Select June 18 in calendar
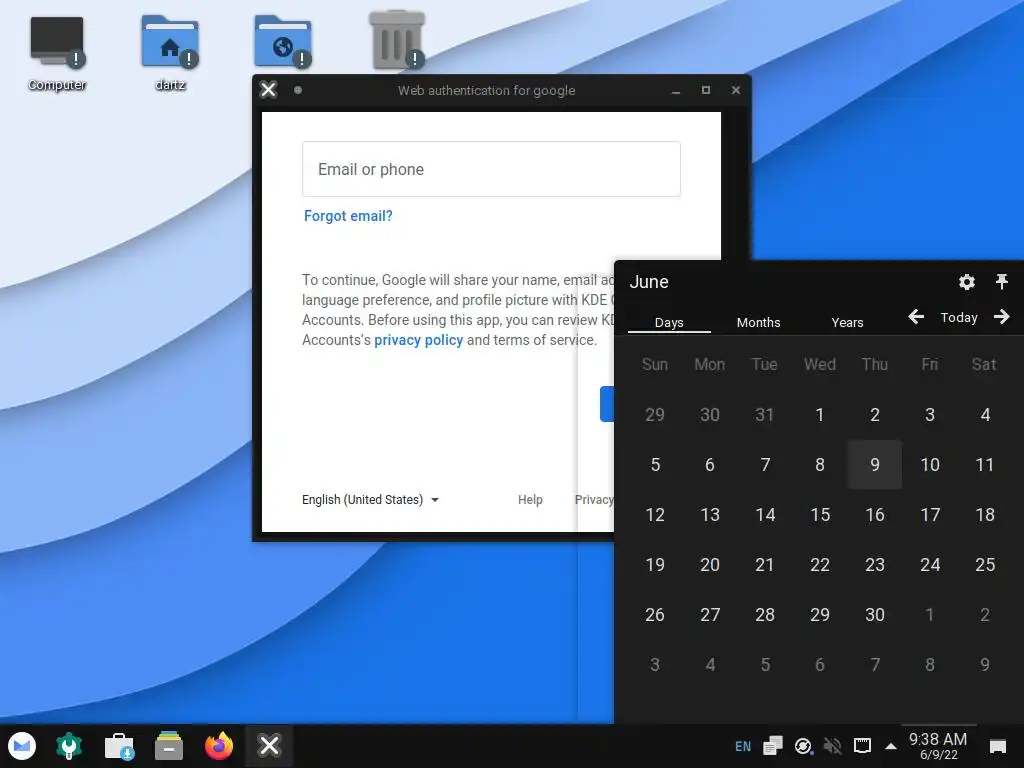 (x=985, y=515)
